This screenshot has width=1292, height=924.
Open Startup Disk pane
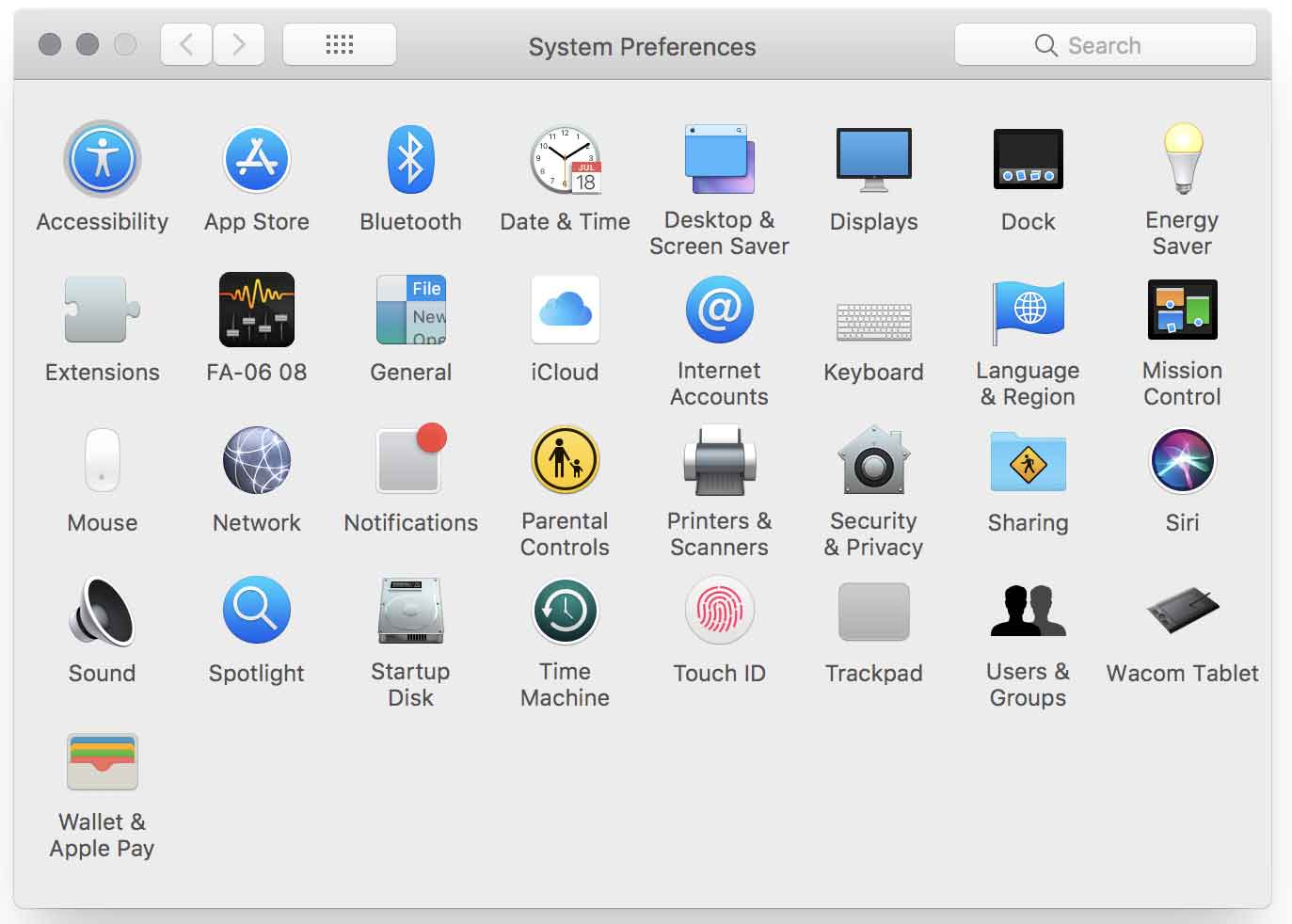411,611
